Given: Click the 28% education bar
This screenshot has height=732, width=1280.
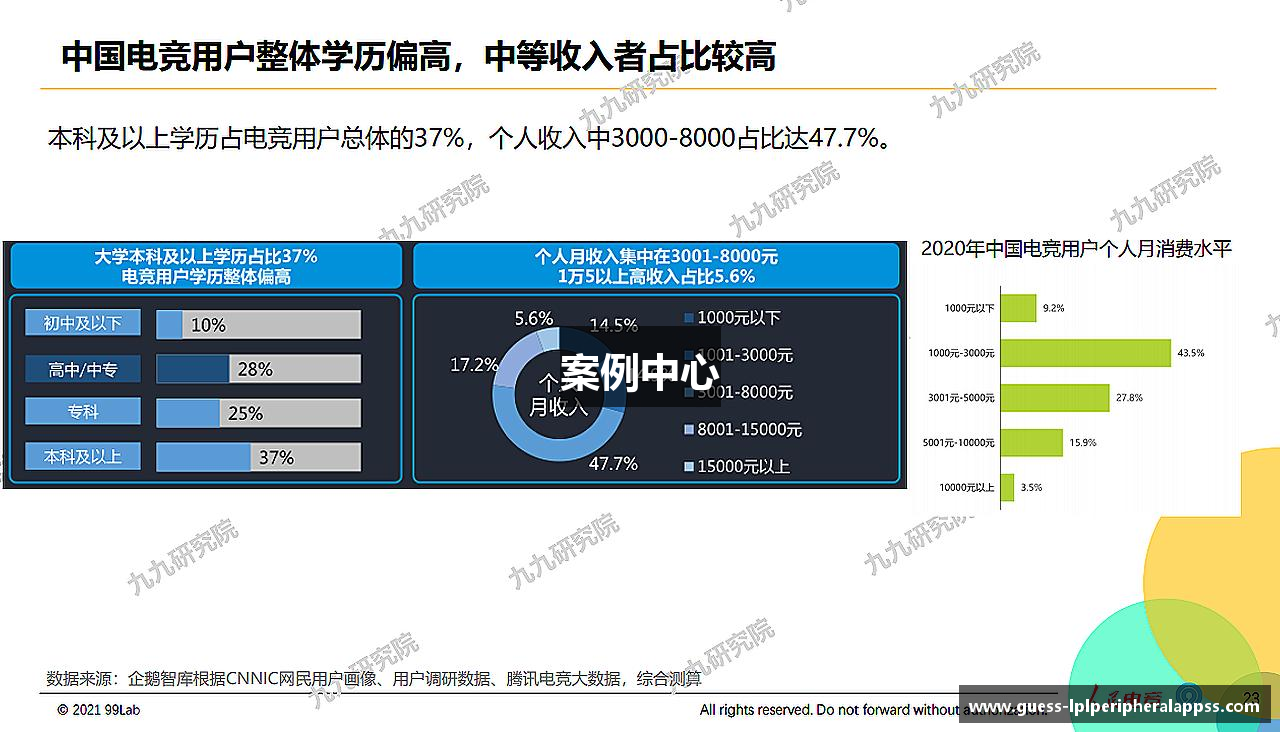Looking at the screenshot, I should 259,369.
